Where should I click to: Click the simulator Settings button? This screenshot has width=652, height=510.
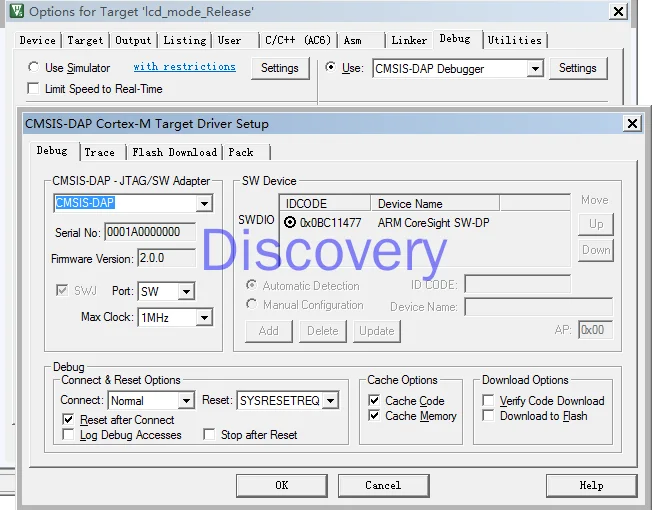click(x=280, y=68)
